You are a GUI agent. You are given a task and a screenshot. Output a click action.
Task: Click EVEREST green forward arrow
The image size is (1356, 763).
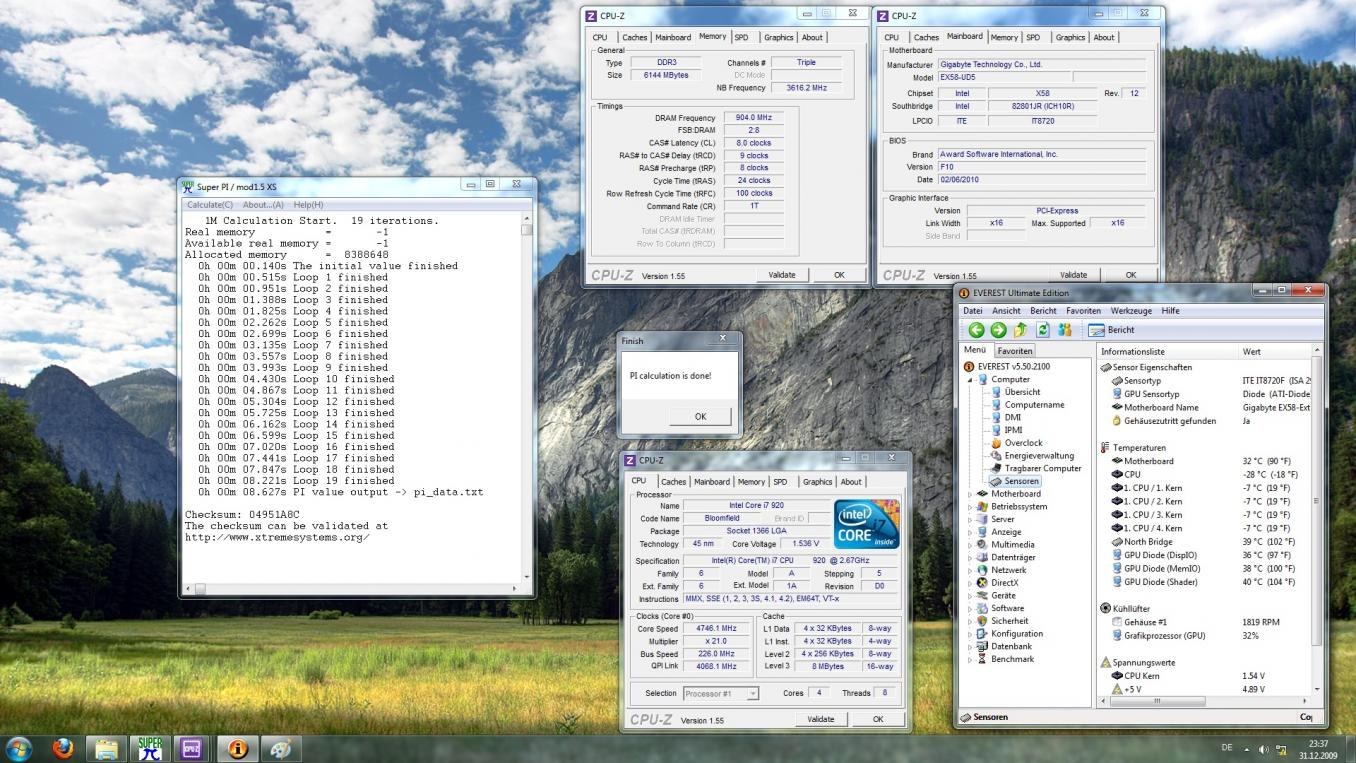coord(998,330)
